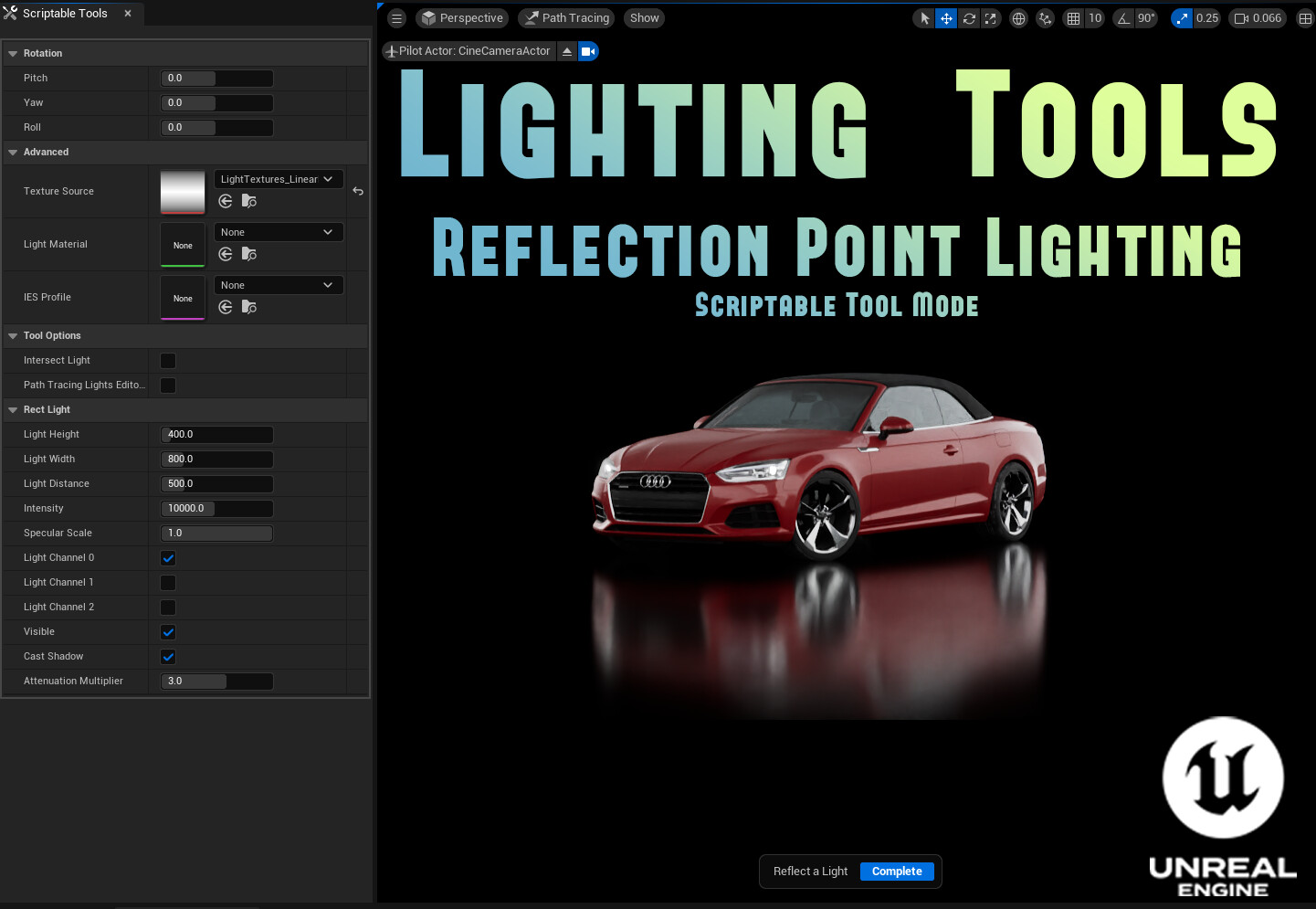The image size is (1316, 909).
Task: Open the Perspective view menu
Action: pos(462,18)
